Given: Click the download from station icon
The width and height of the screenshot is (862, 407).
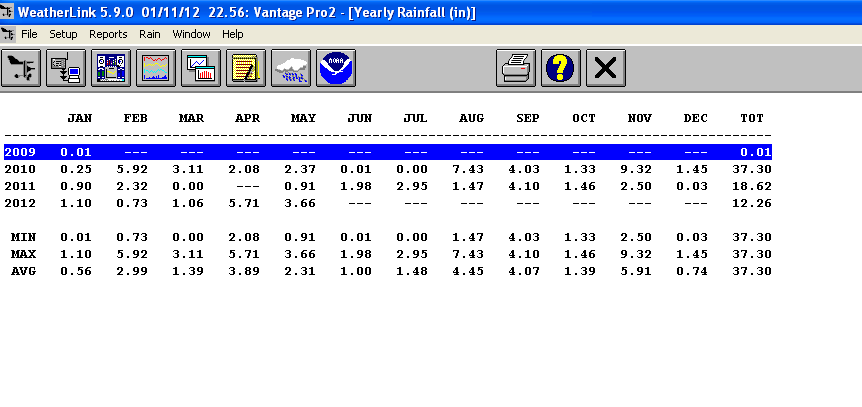Looking at the screenshot, I should coord(66,68).
